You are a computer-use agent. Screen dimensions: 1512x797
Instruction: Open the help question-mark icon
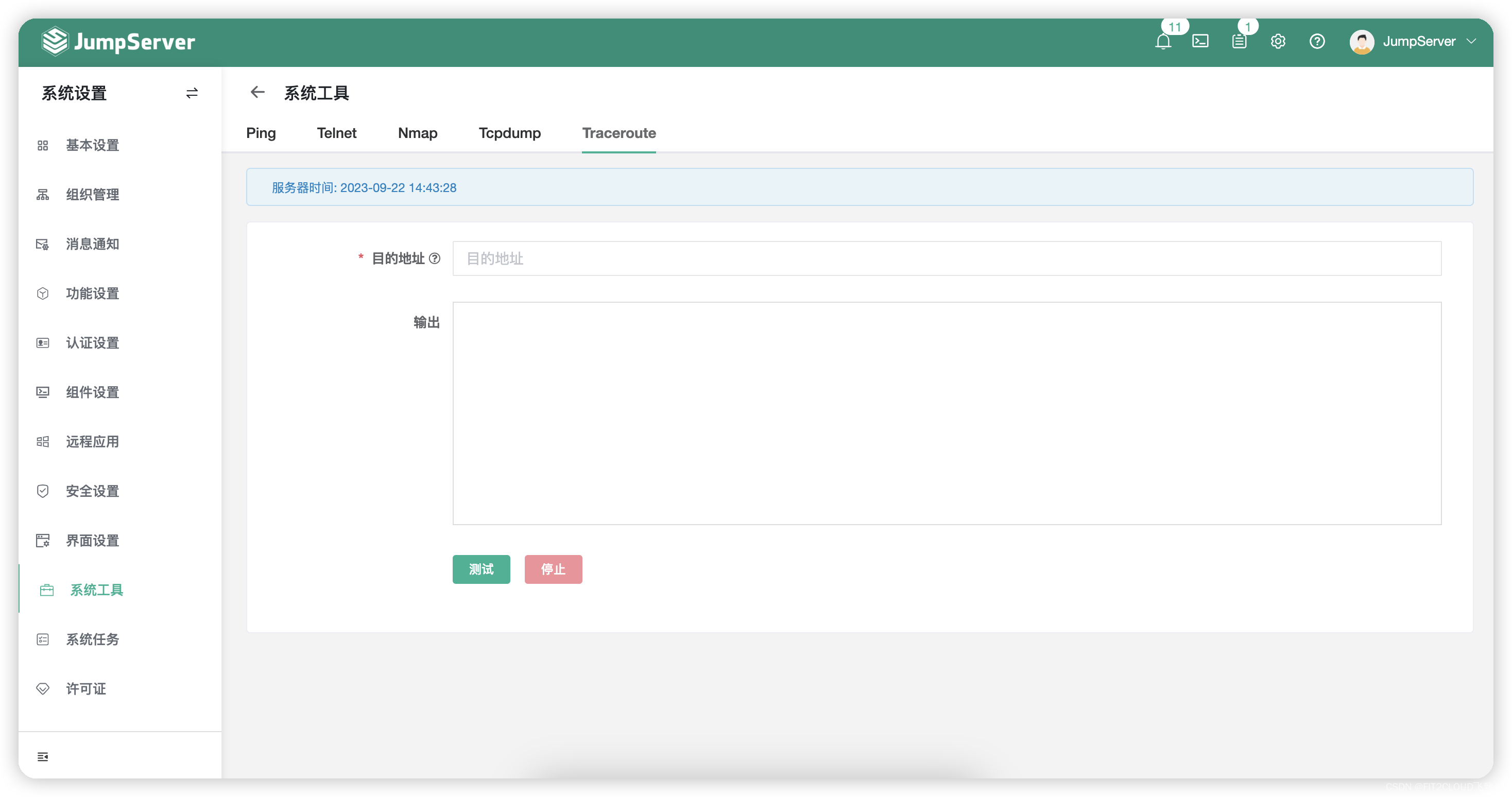[x=1316, y=42]
